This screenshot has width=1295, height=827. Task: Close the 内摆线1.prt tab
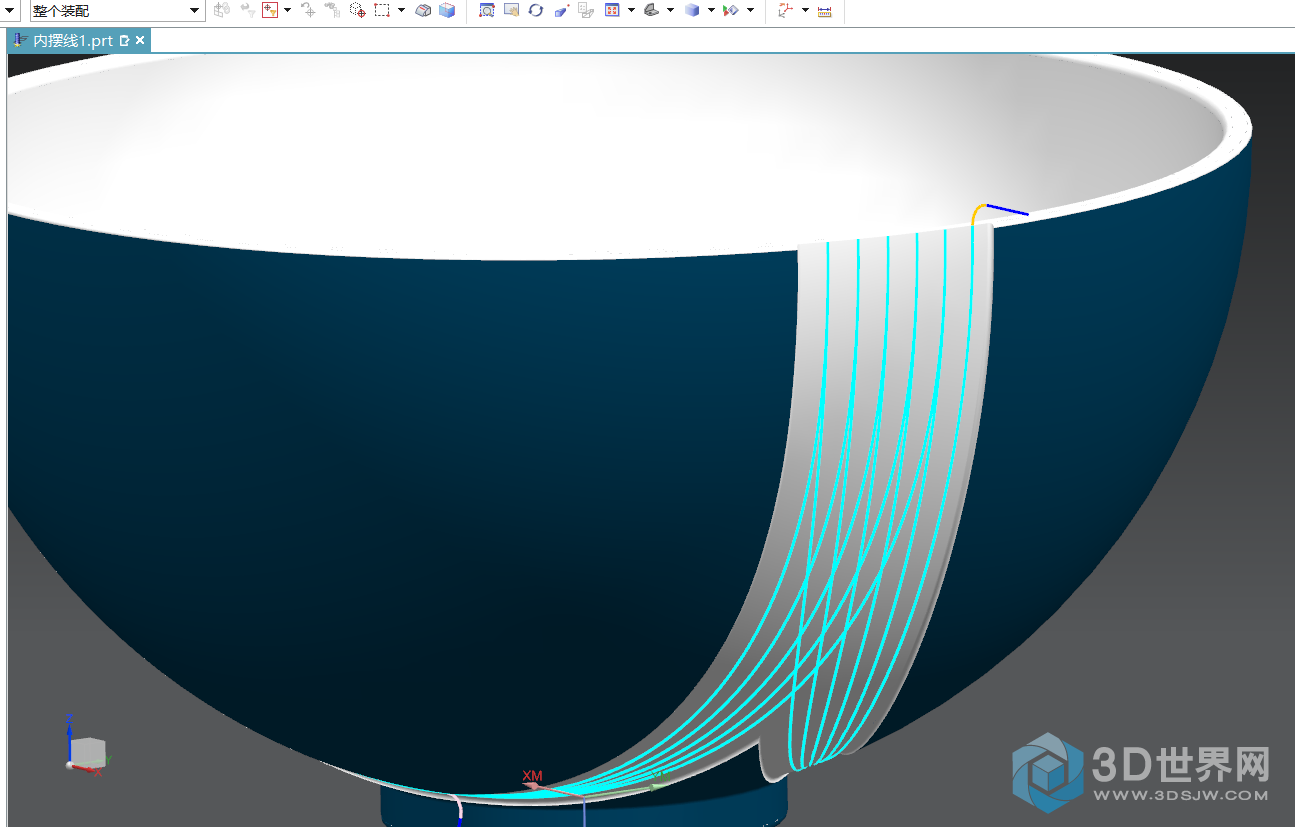(x=140, y=41)
